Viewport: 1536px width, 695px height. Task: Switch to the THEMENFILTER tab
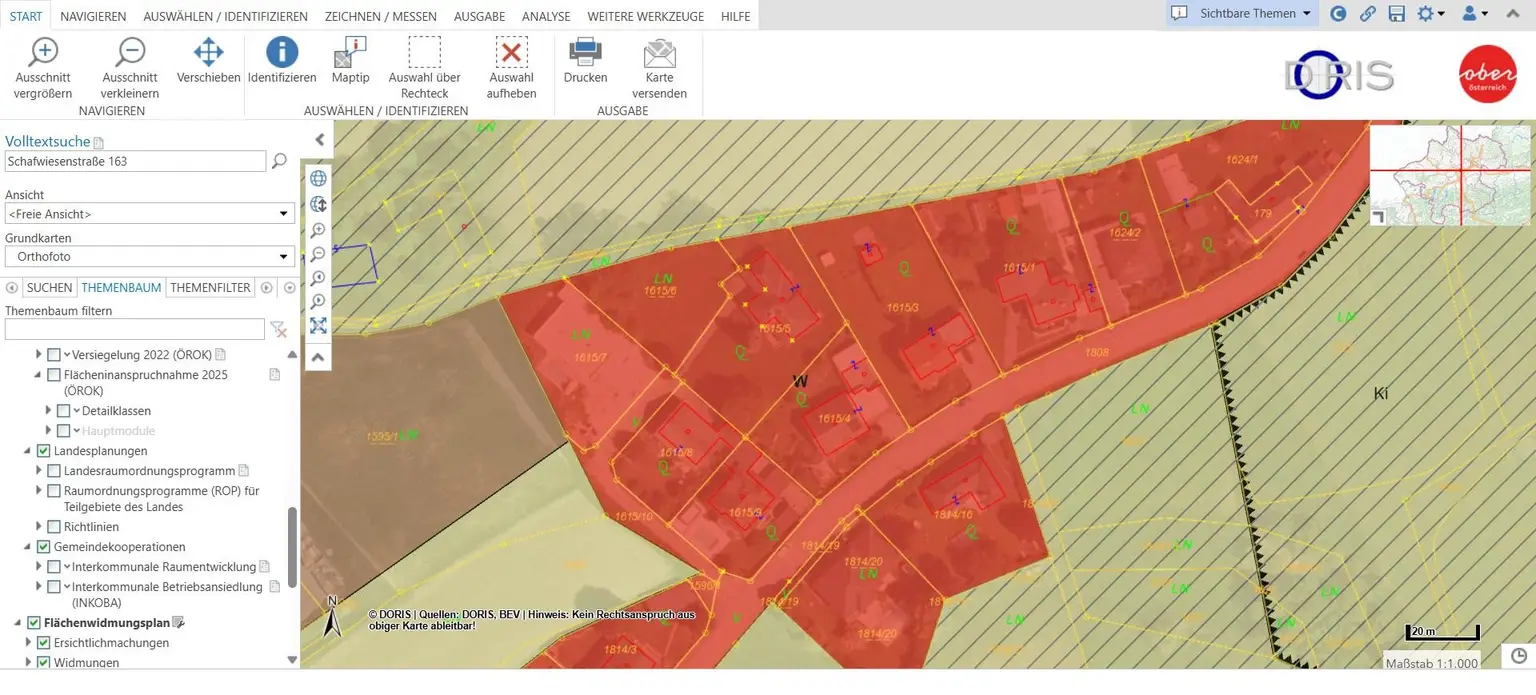(210, 288)
